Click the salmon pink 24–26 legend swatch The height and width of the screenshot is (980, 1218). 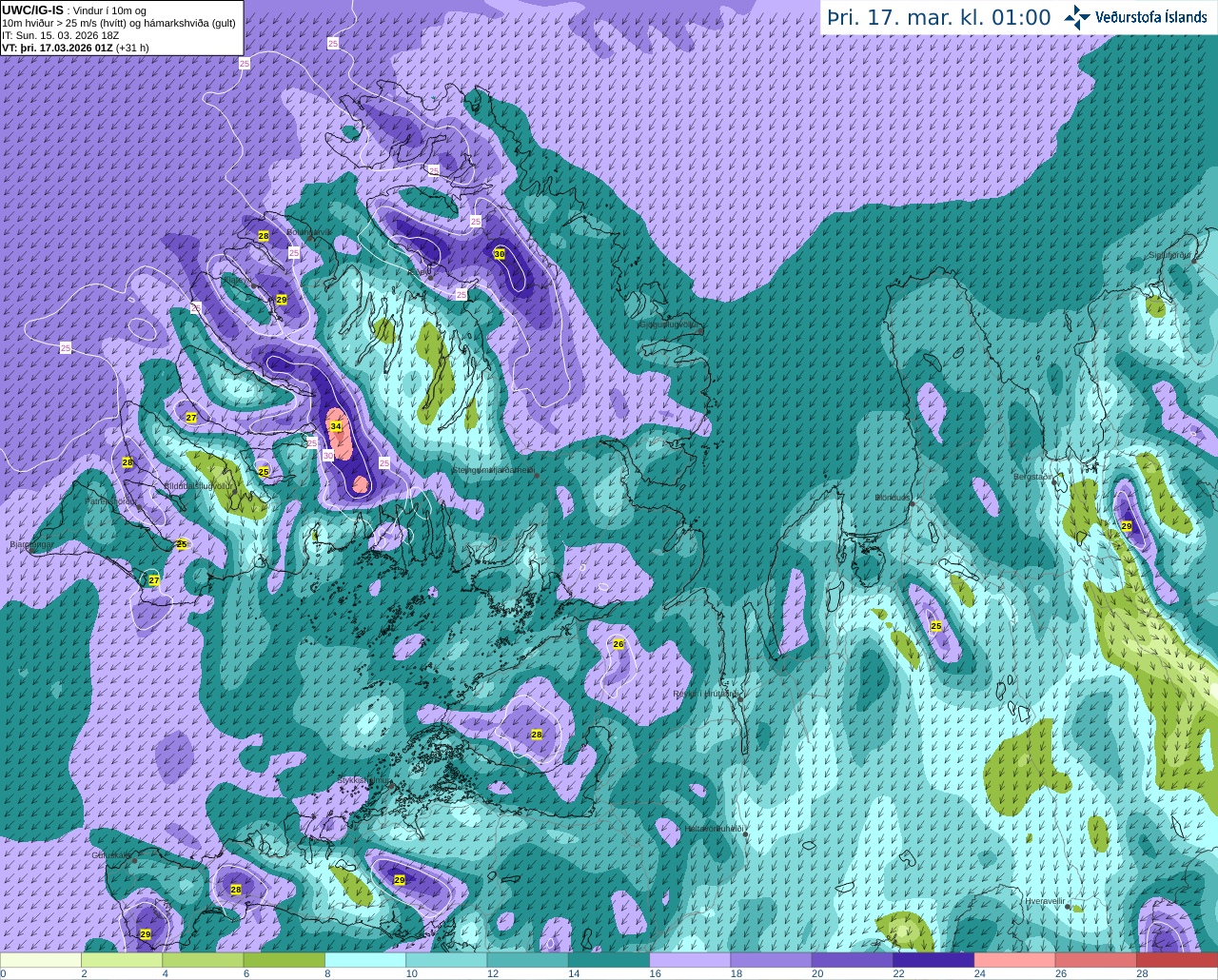point(1015,960)
